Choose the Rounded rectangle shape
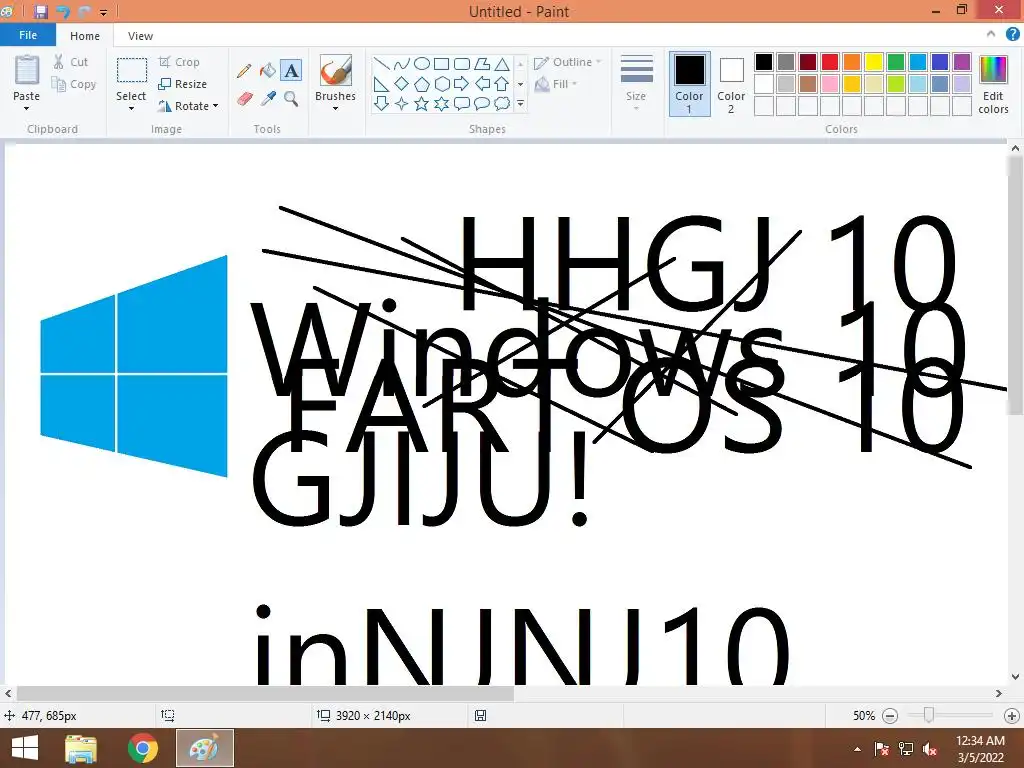The image size is (1024, 768). [x=462, y=63]
